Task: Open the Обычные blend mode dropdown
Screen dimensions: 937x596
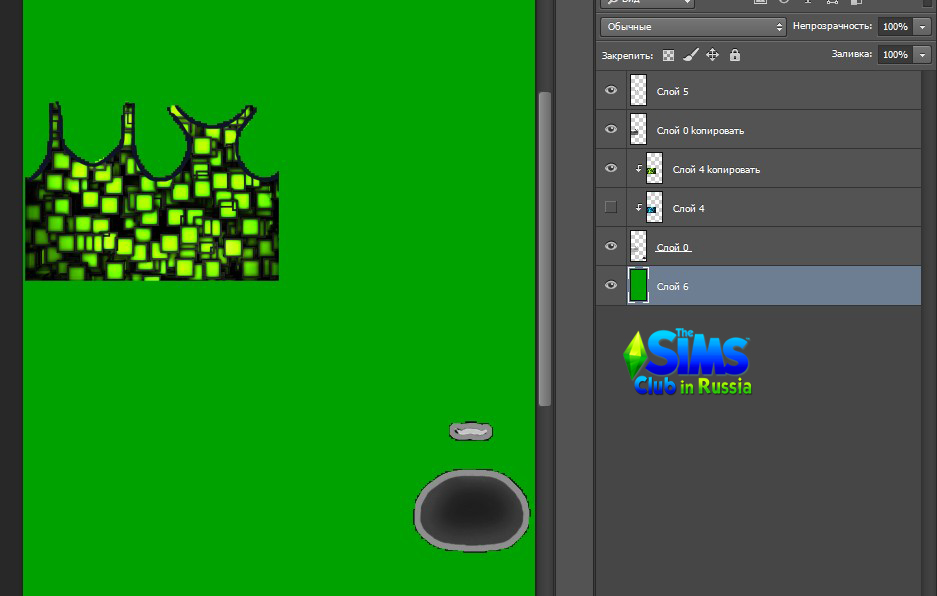Action: pyautogui.click(x=694, y=27)
